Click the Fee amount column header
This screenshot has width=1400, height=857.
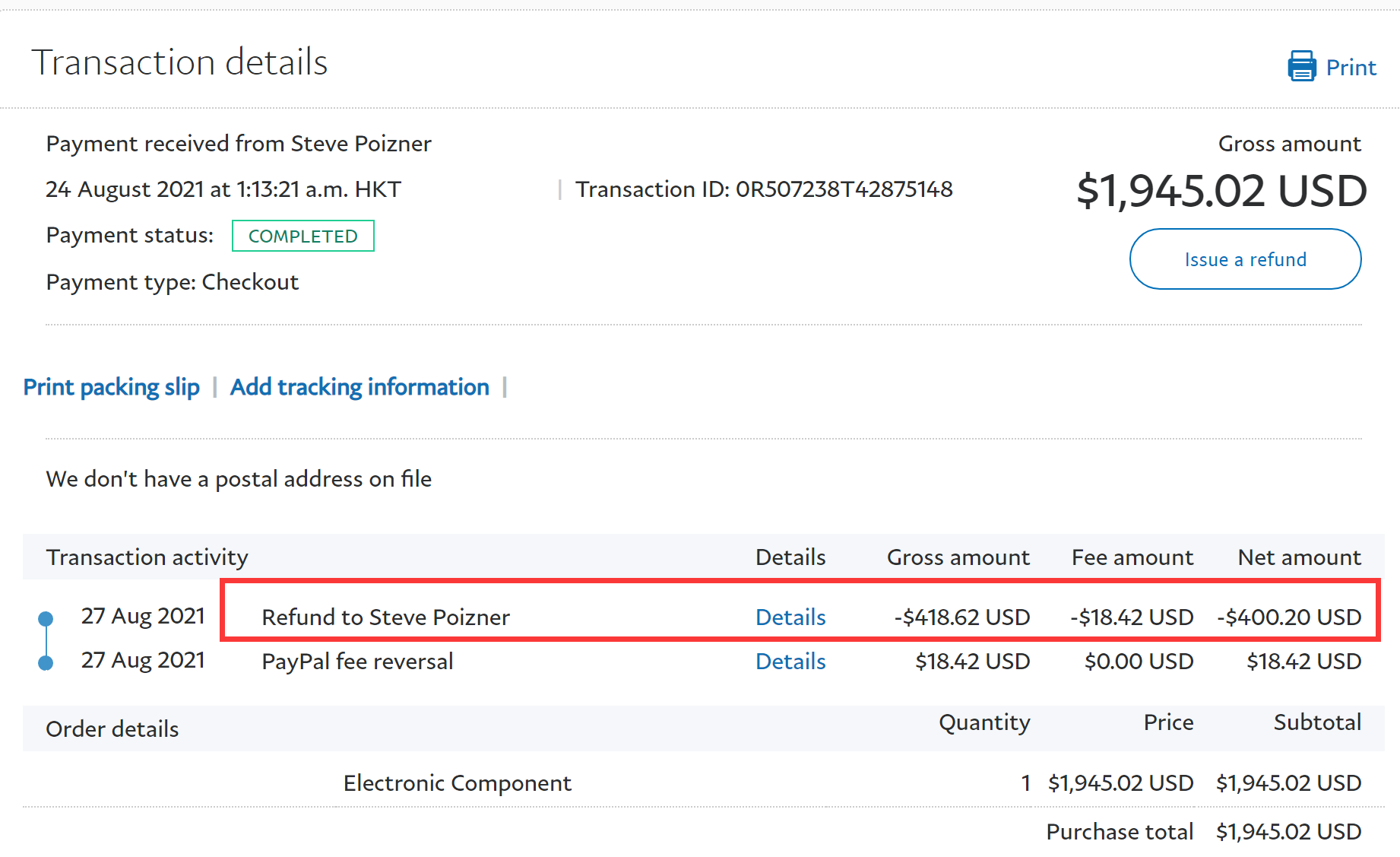pyautogui.click(x=1132, y=557)
